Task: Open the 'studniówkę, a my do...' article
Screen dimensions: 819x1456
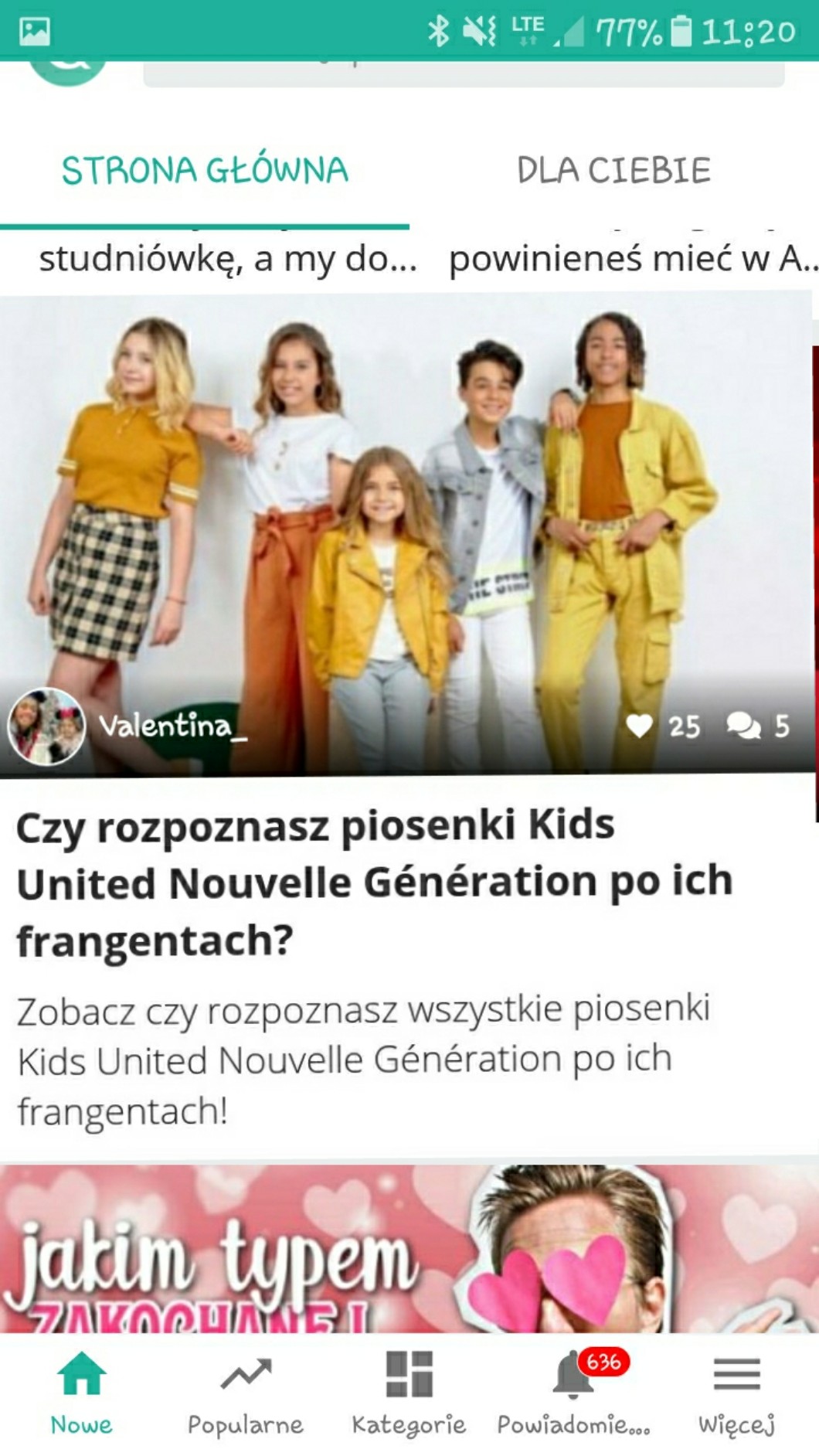Action: [x=228, y=259]
